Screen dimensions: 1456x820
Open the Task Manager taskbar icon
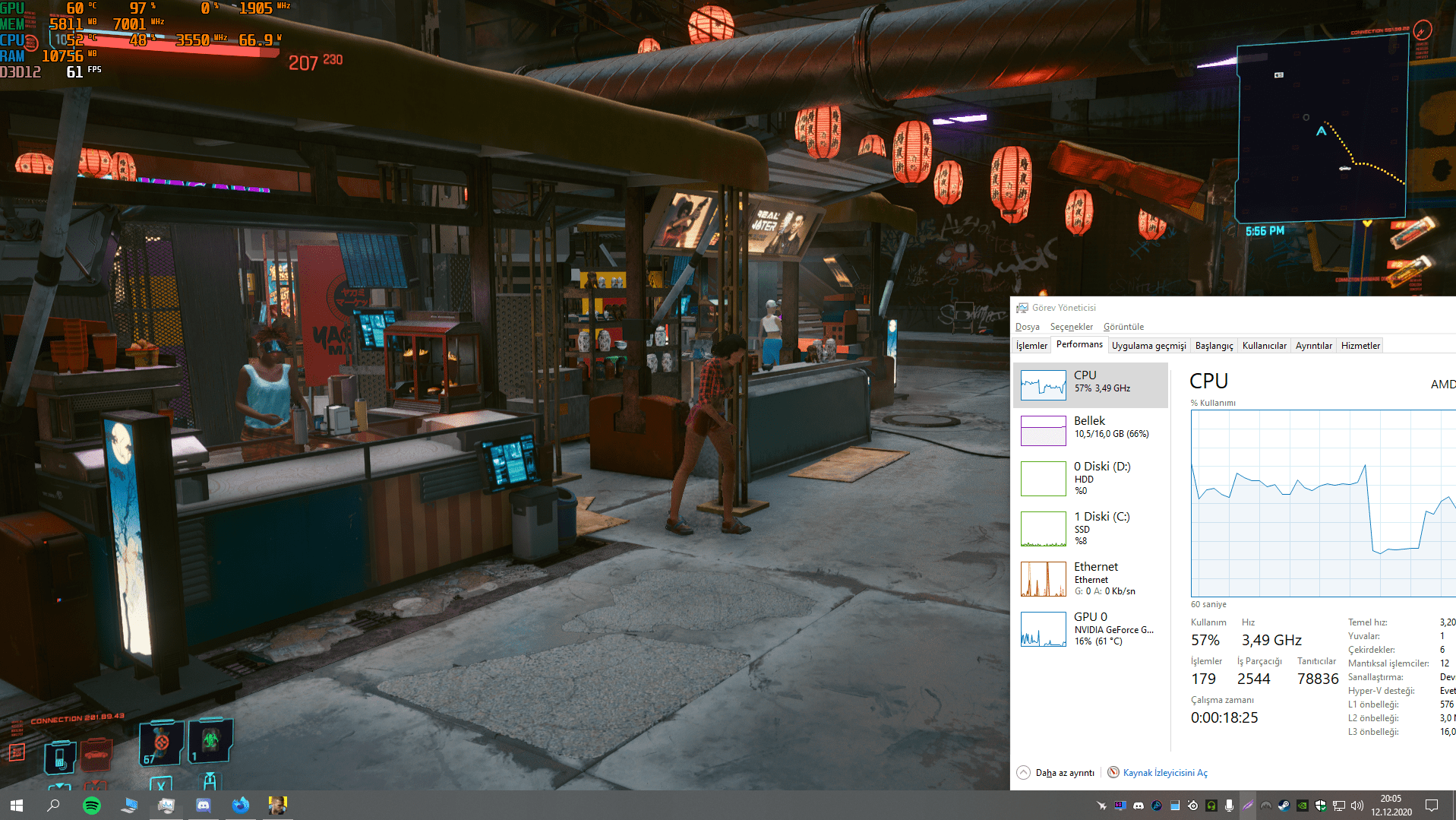(166, 806)
